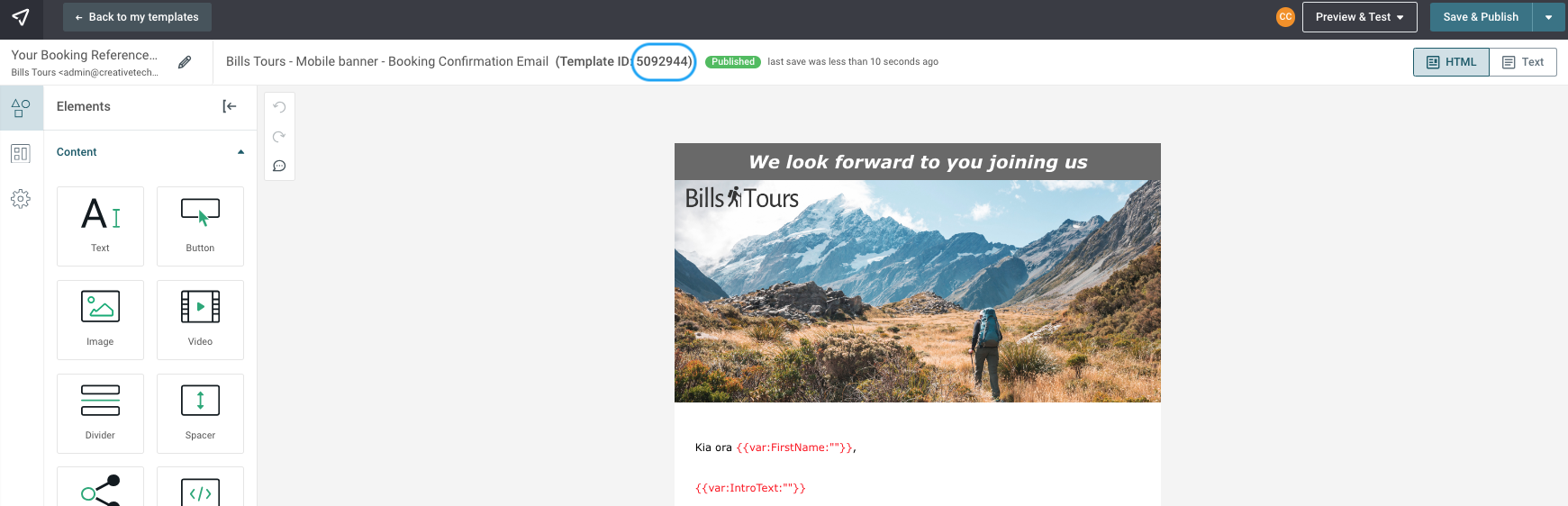Switch to the Text view
Screen dimensions: 1568x506
[x=1523, y=62]
